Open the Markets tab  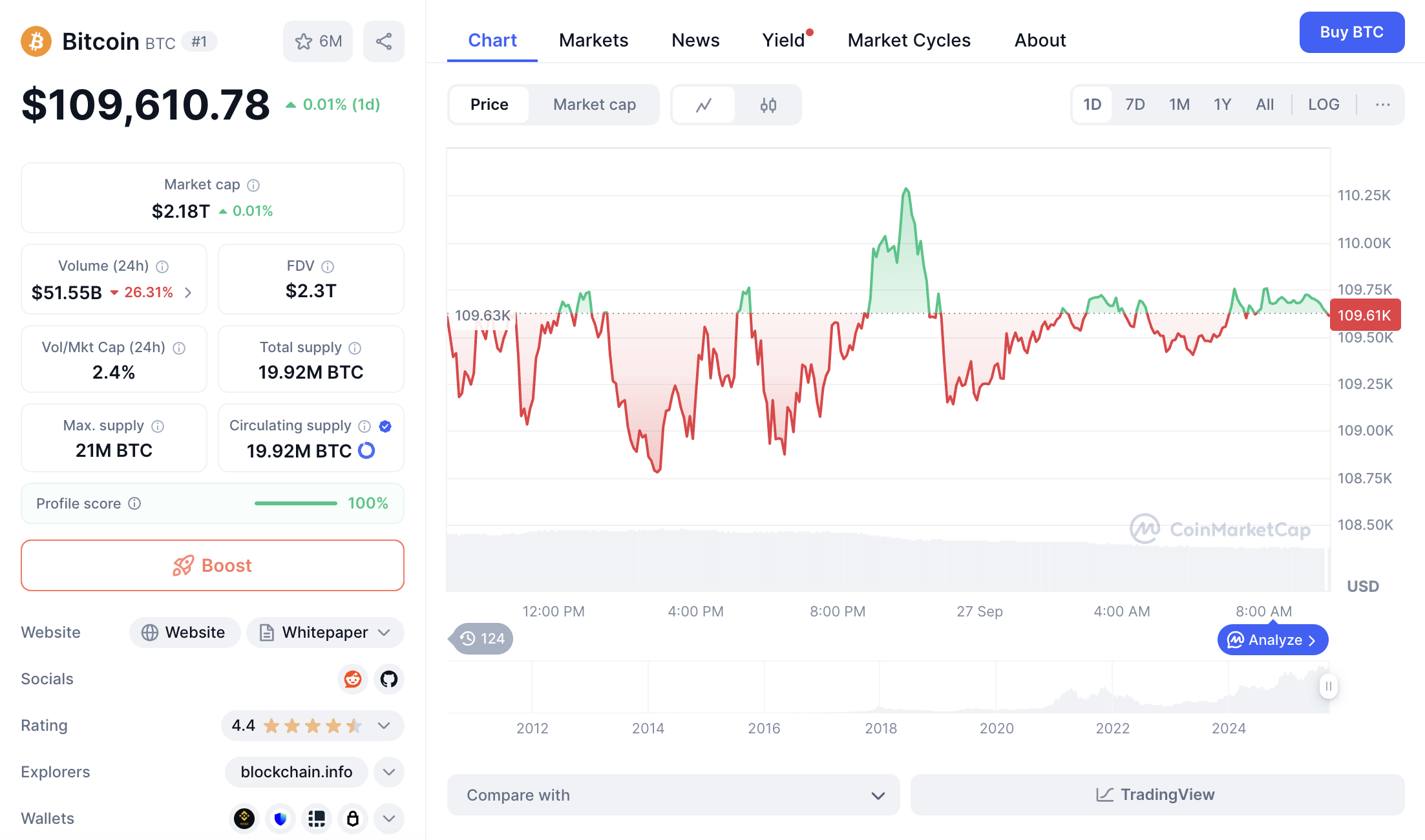coord(593,40)
